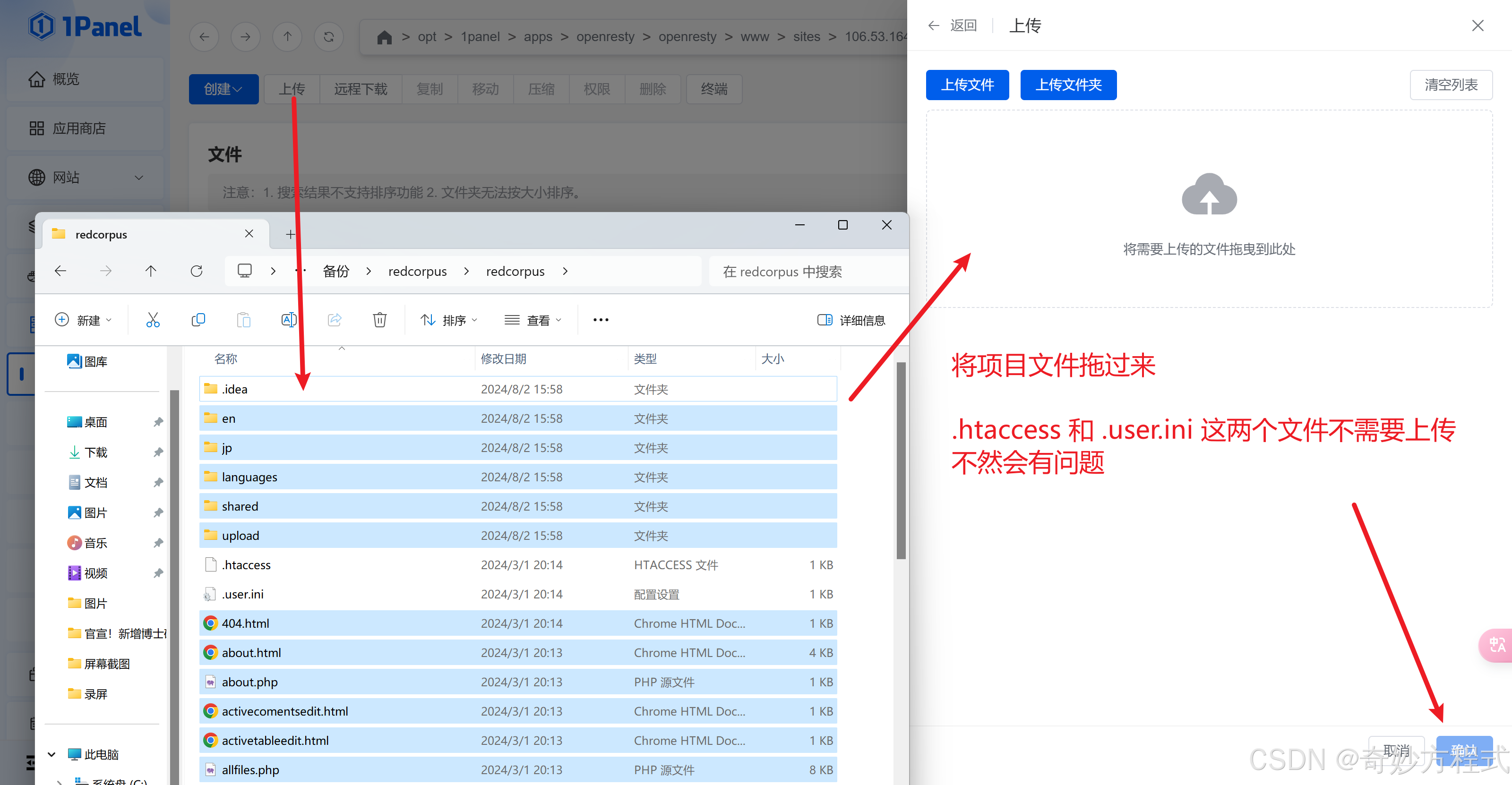Click the Rename icon in the Explorer toolbar
This screenshot has width=1512, height=785.
289,320
